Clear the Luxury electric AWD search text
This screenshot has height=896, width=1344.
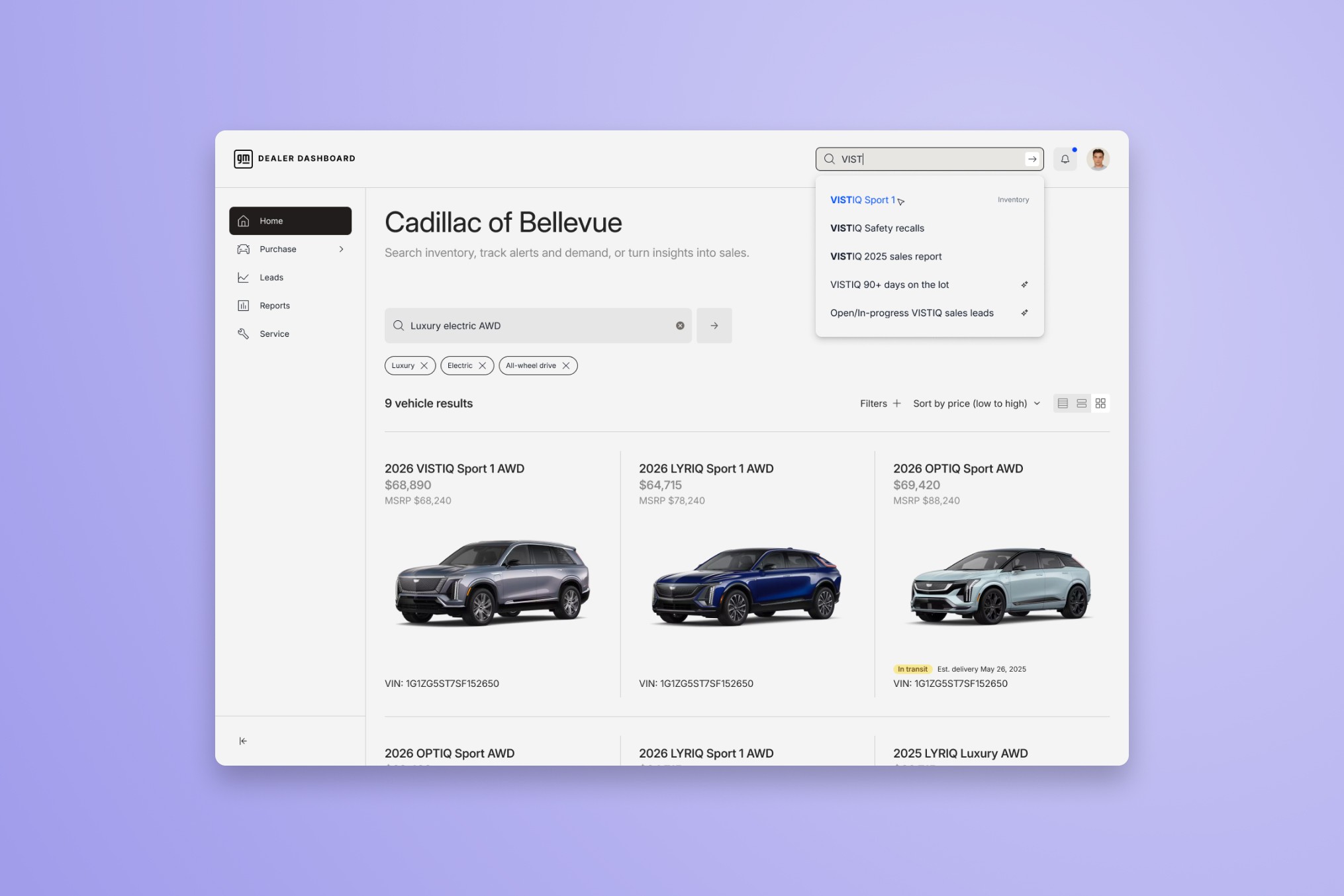tap(680, 326)
